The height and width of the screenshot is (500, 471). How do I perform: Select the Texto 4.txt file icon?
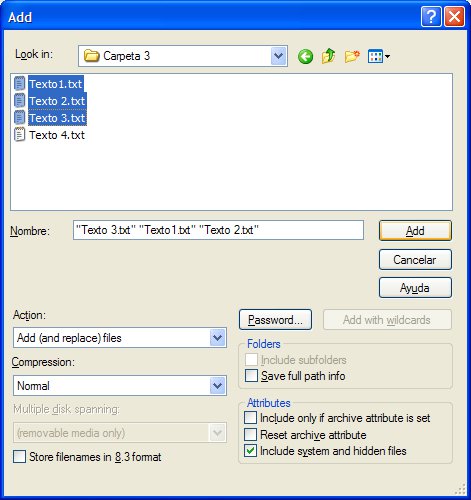click(20, 135)
